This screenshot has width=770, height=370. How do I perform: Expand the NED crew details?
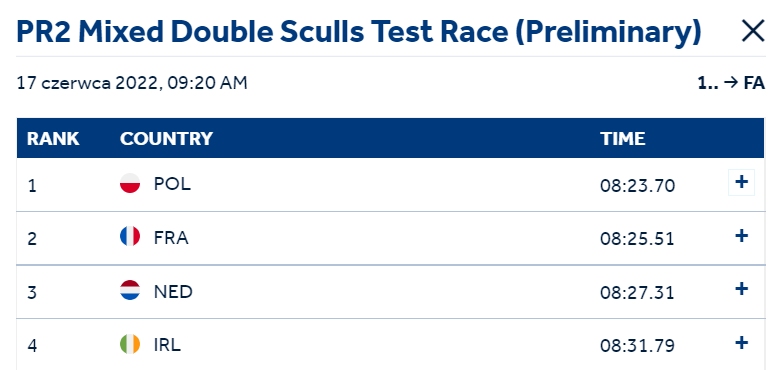(x=741, y=289)
